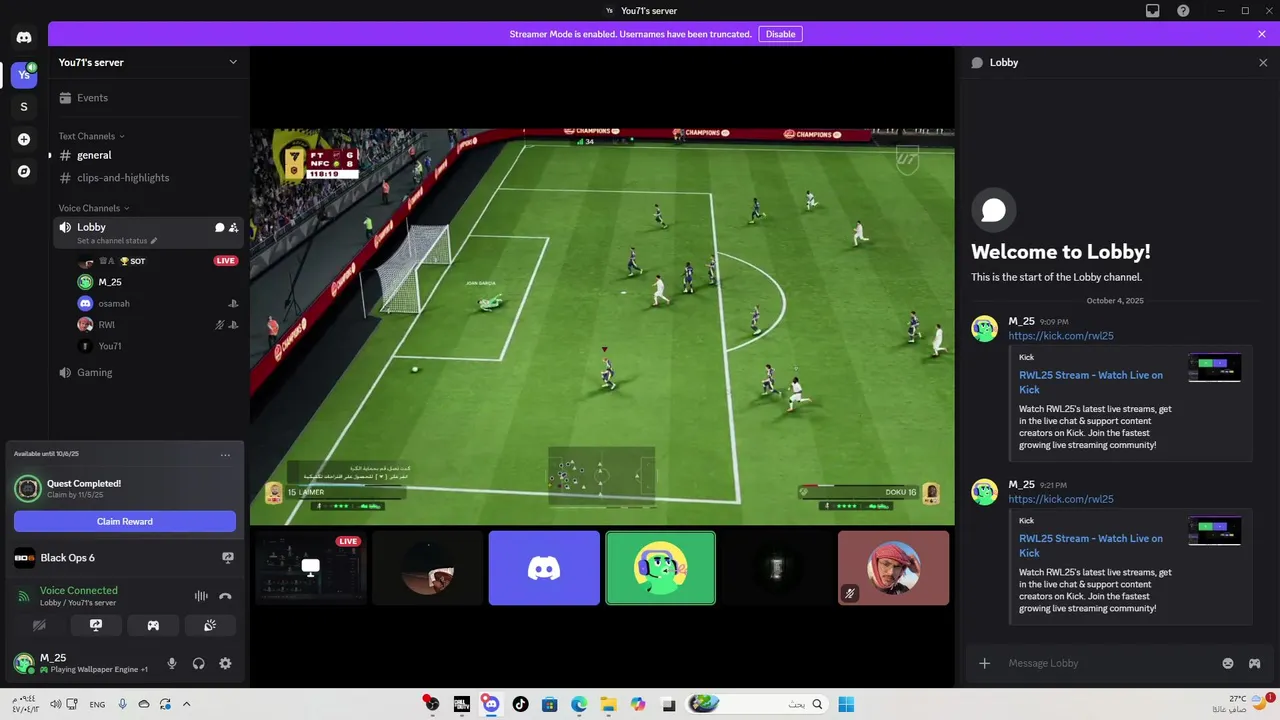The height and width of the screenshot is (720, 1280).
Task: Expand You71's server dropdown menu
Action: pos(233,62)
